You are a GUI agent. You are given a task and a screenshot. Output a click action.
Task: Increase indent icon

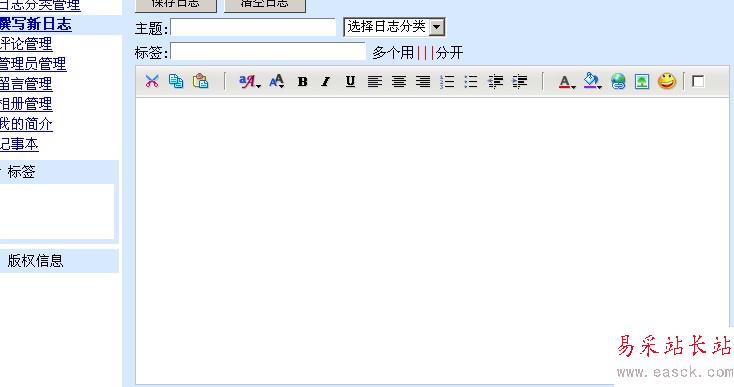pos(520,81)
